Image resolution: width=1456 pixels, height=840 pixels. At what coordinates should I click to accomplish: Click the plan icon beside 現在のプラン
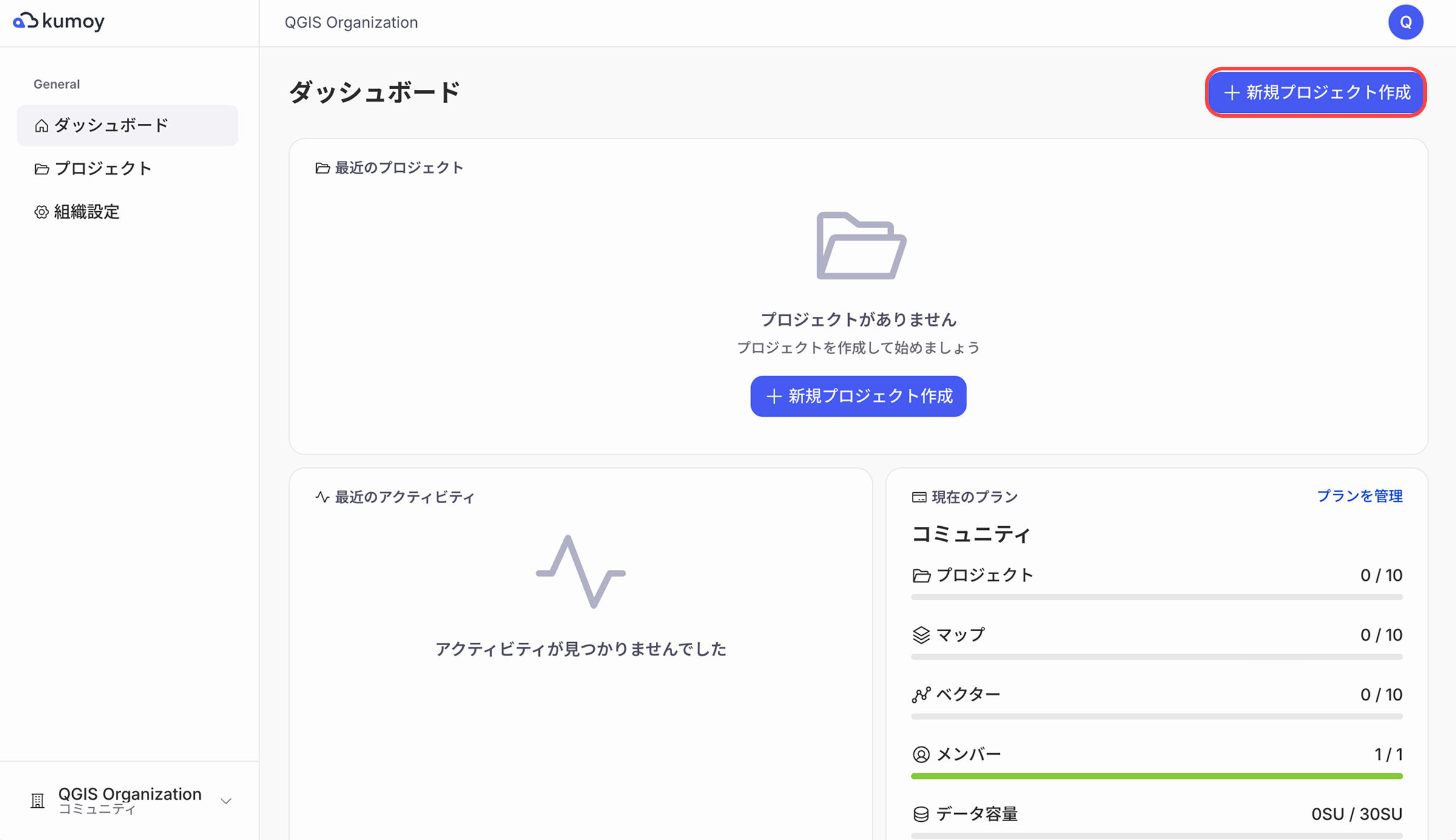tap(918, 496)
